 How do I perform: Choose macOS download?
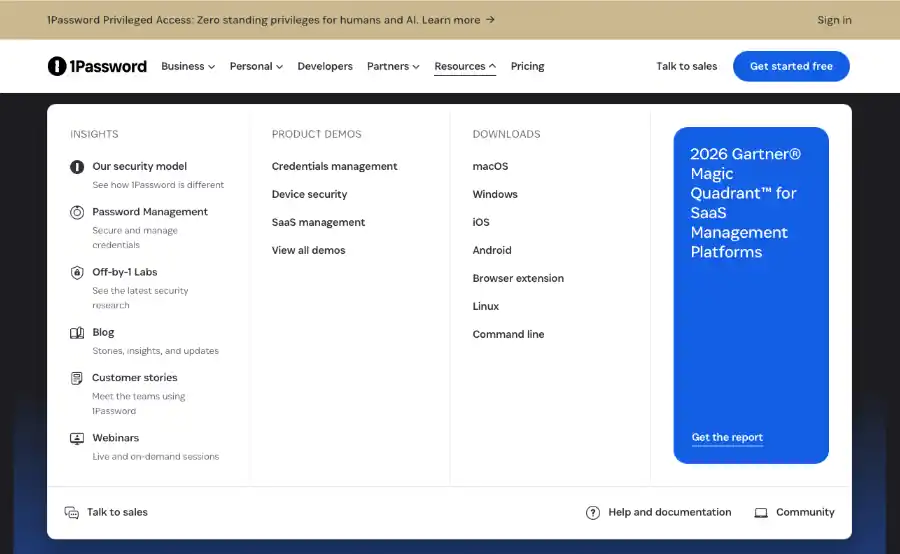(x=490, y=166)
